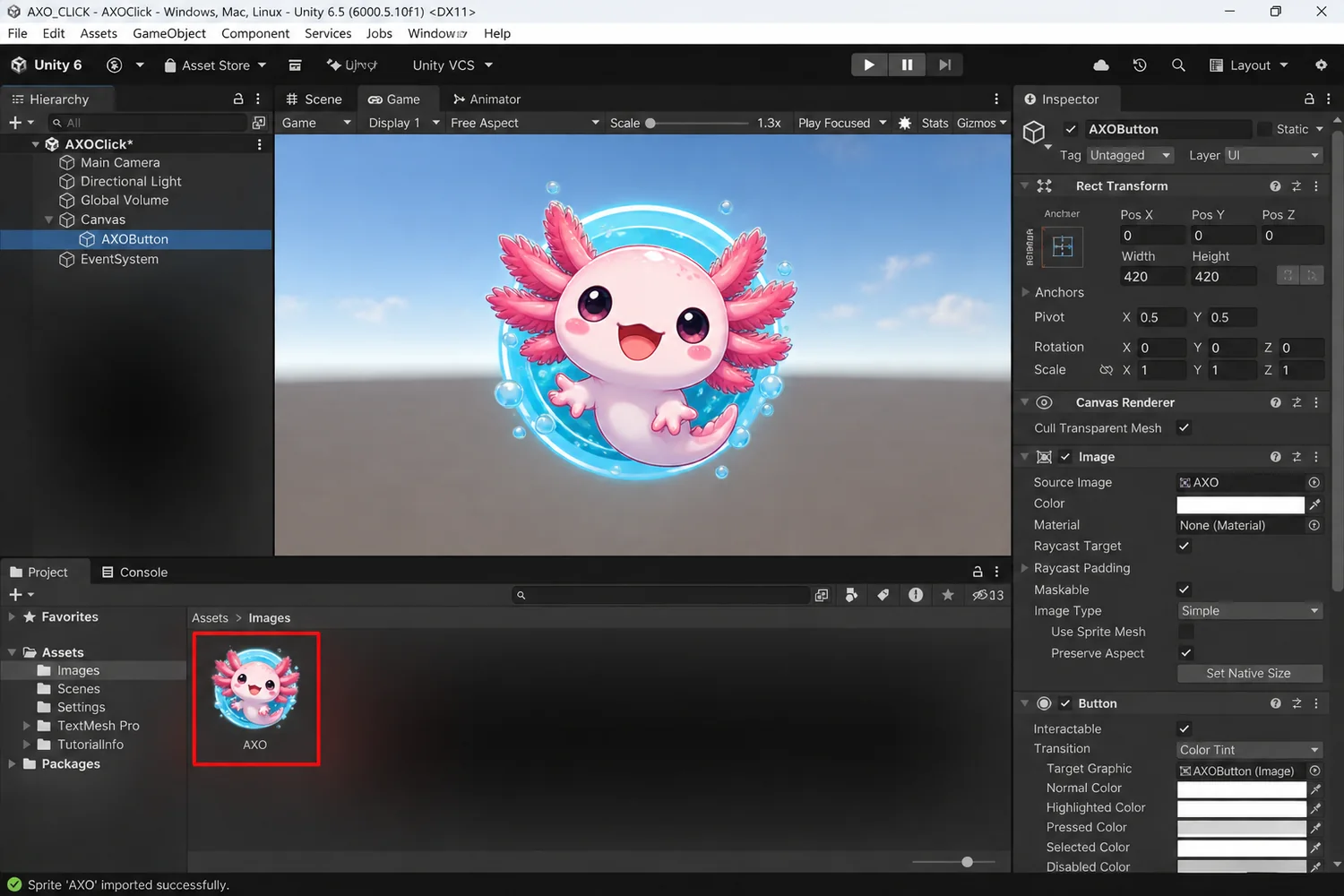Toggle the Stats overlay button
1344x896 pixels.
point(935,123)
